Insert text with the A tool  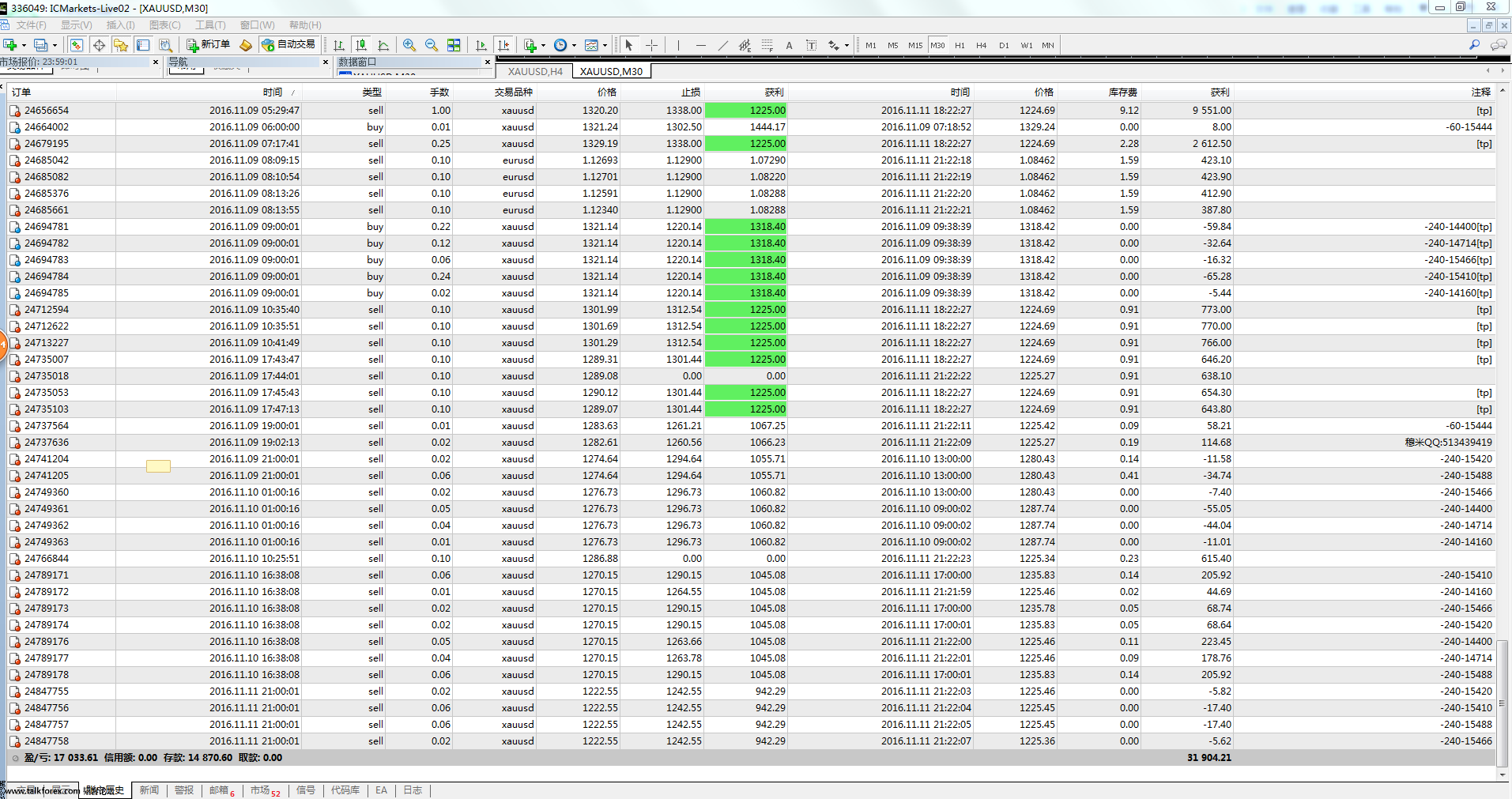click(789, 45)
